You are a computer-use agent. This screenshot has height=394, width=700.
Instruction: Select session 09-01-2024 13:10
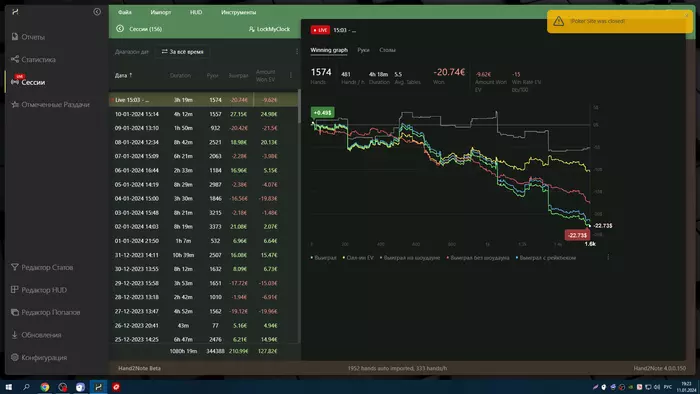pos(203,128)
